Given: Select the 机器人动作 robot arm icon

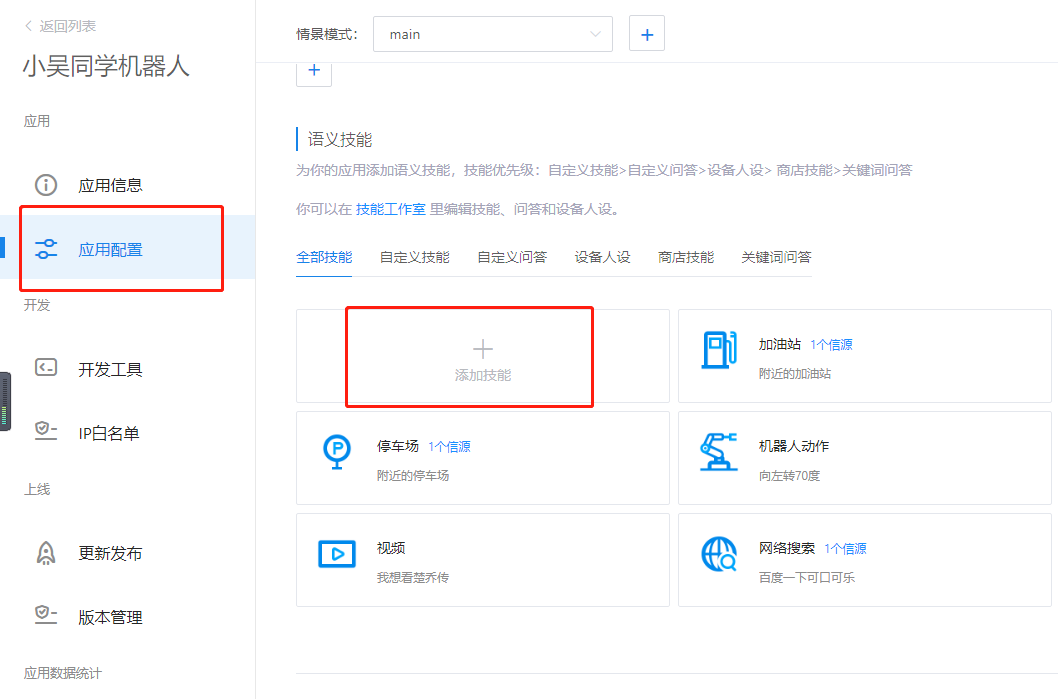Looking at the screenshot, I should tap(719, 452).
